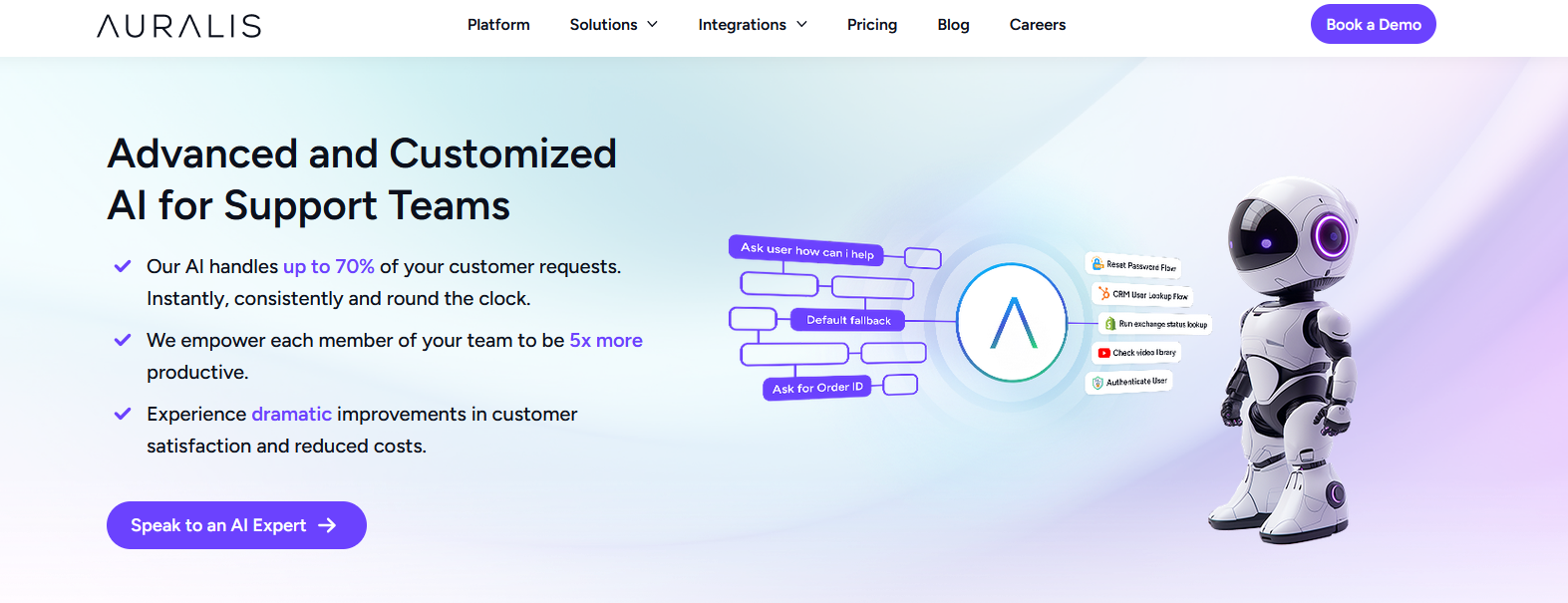Click the padlock Reset Password Flow icon
Viewport: 1568px width, 603px height.
tap(1098, 264)
